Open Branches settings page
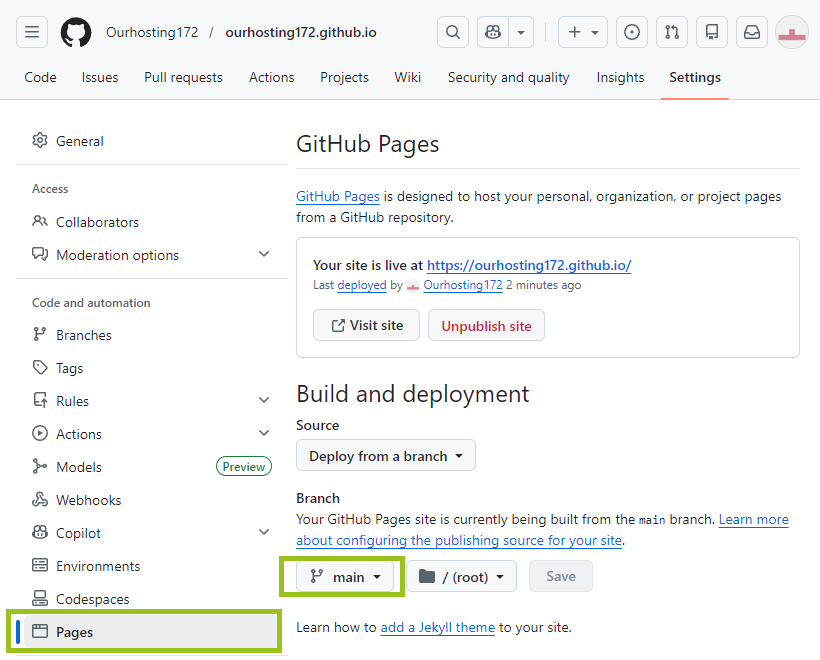The image size is (820, 660). coord(152,335)
